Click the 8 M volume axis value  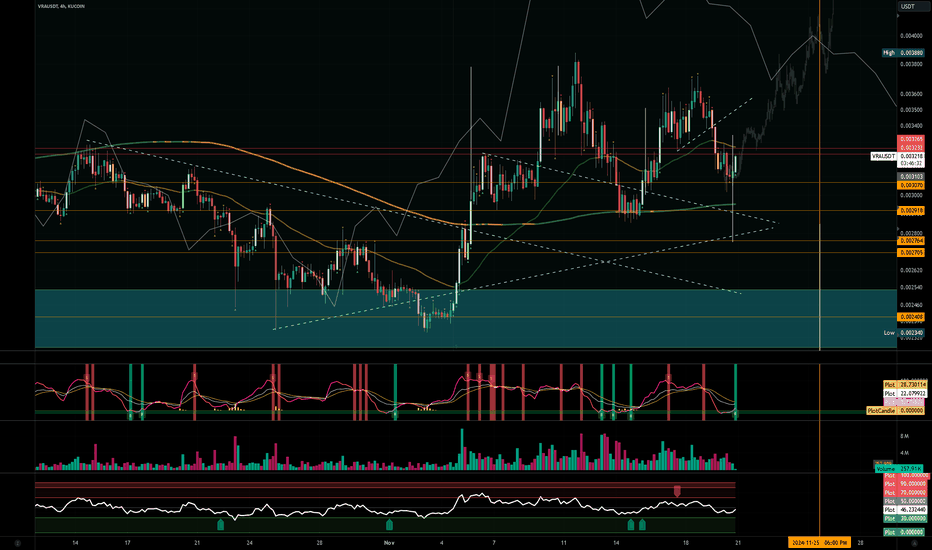905,436
